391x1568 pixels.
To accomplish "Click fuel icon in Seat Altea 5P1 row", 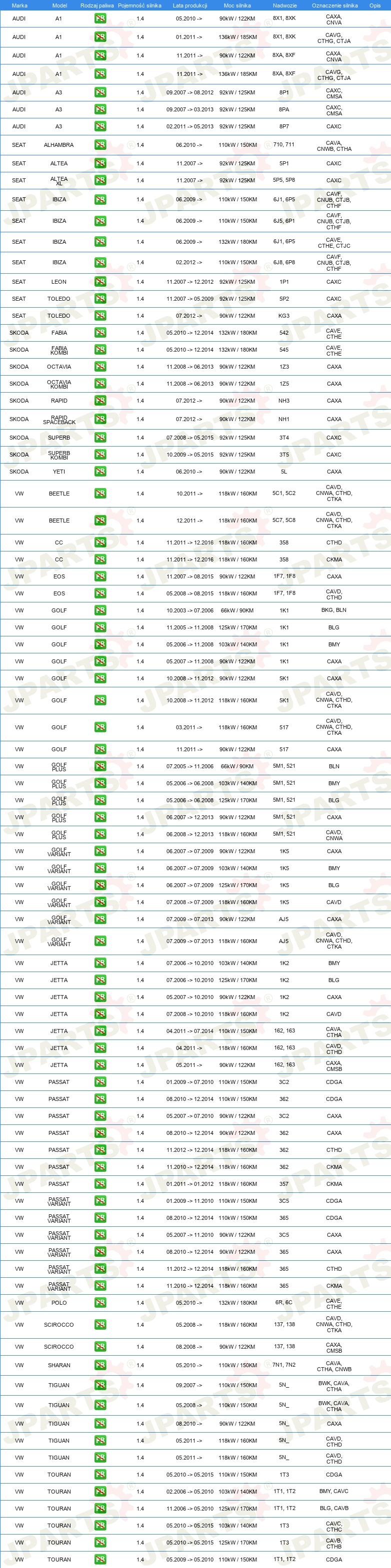I will click(100, 163).
